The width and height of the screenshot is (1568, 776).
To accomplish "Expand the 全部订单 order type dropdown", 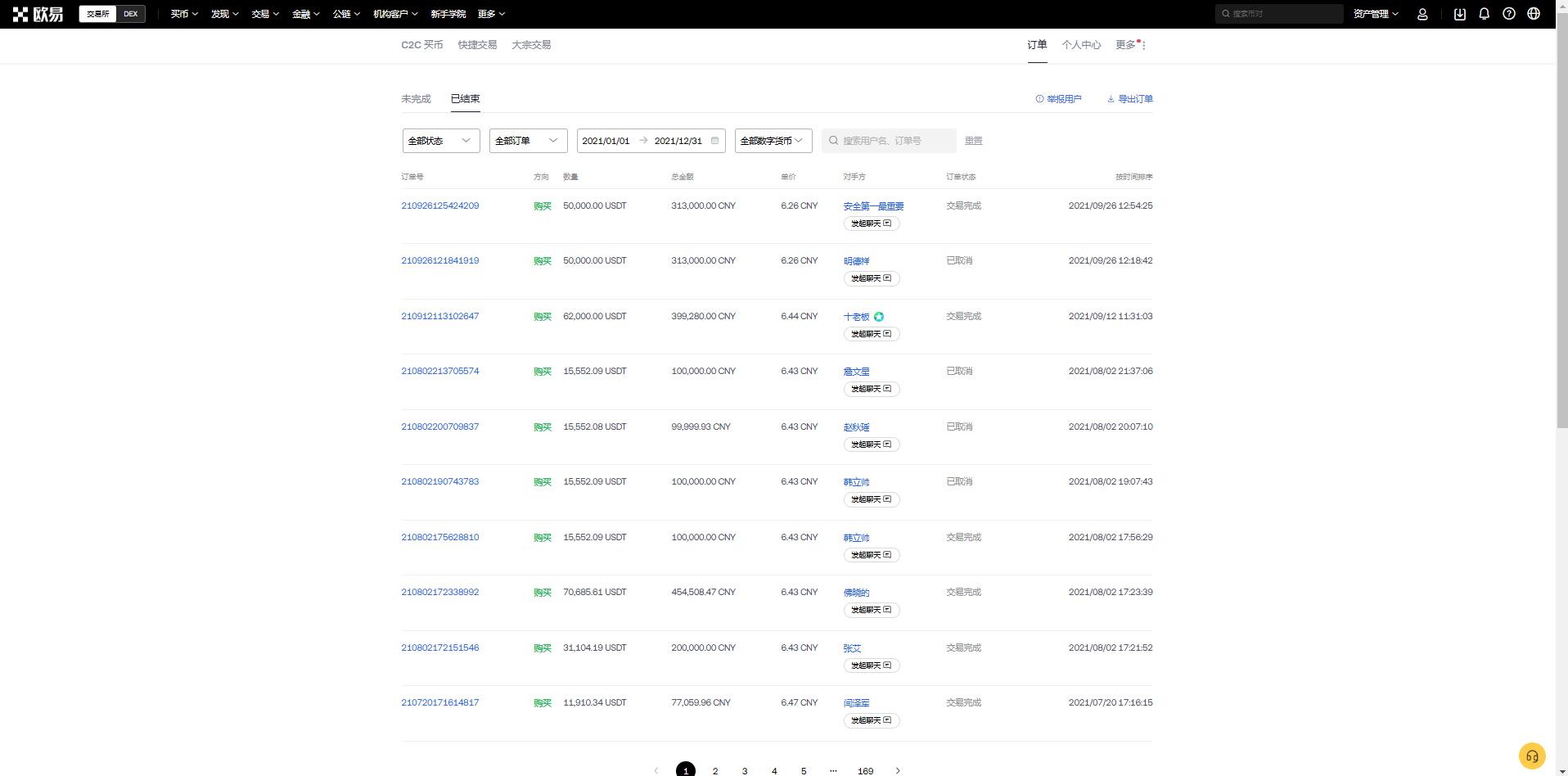I will tap(528, 141).
